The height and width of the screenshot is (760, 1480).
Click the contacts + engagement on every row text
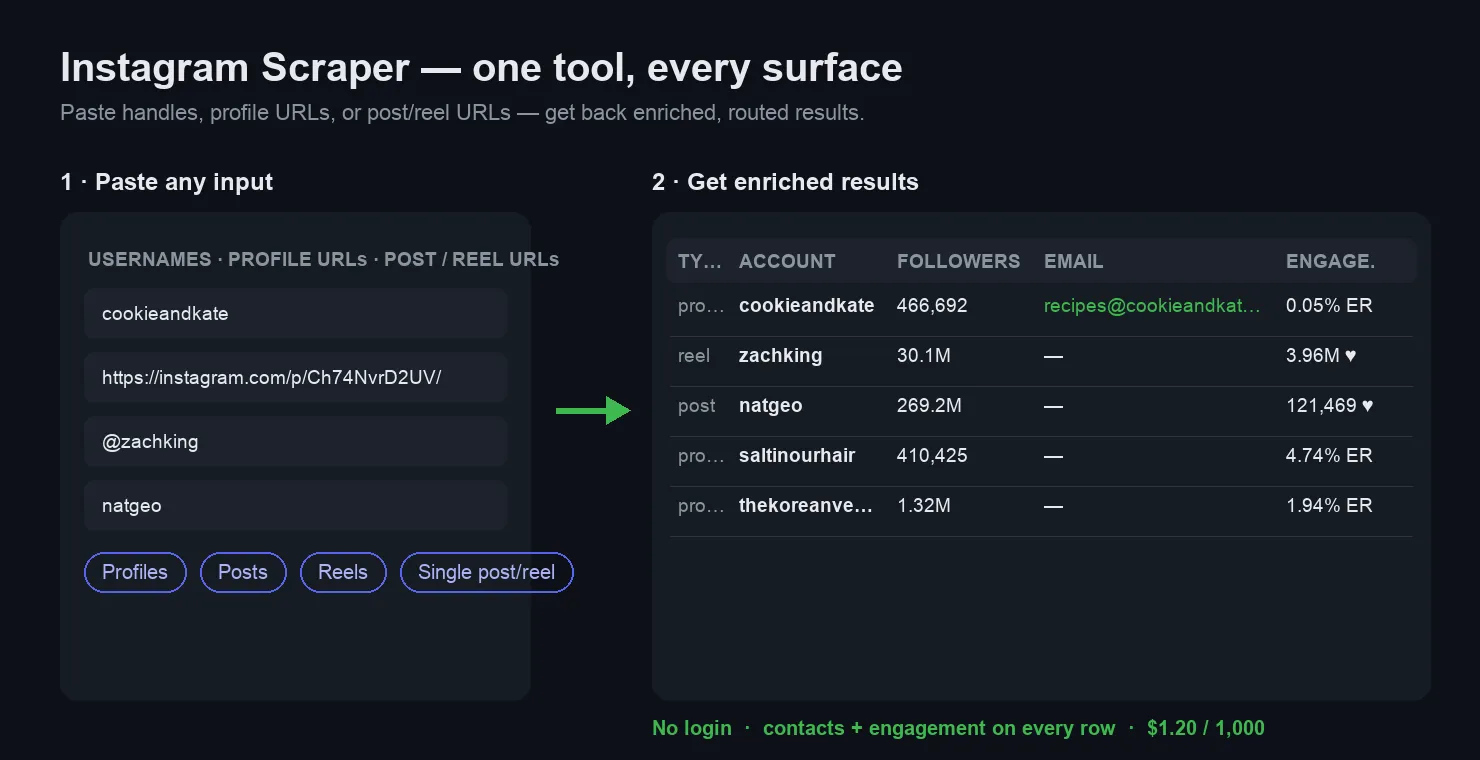point(939,728)
